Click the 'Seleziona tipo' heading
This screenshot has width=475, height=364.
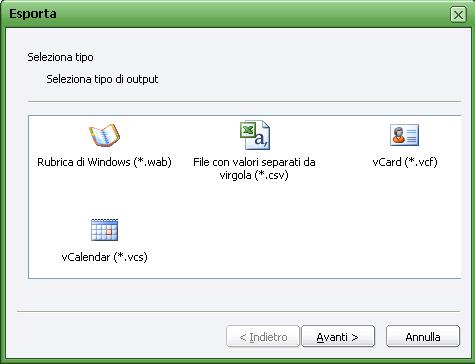[x=60, y=57]
